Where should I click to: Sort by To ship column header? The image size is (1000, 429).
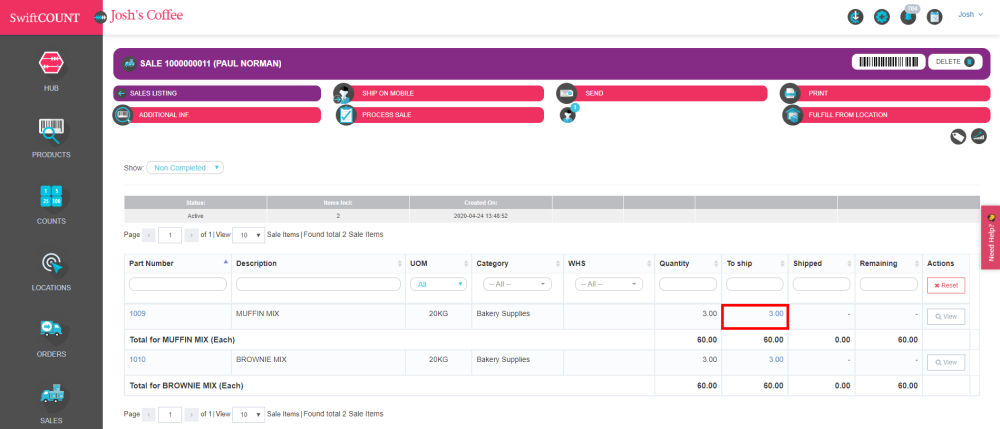click(755, 263)
